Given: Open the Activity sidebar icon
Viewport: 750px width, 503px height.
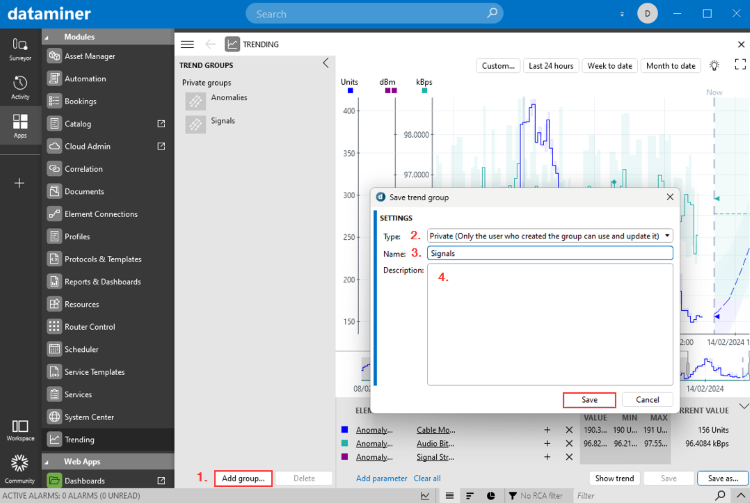Looking at the screenshot, I should tap(20, 87).
